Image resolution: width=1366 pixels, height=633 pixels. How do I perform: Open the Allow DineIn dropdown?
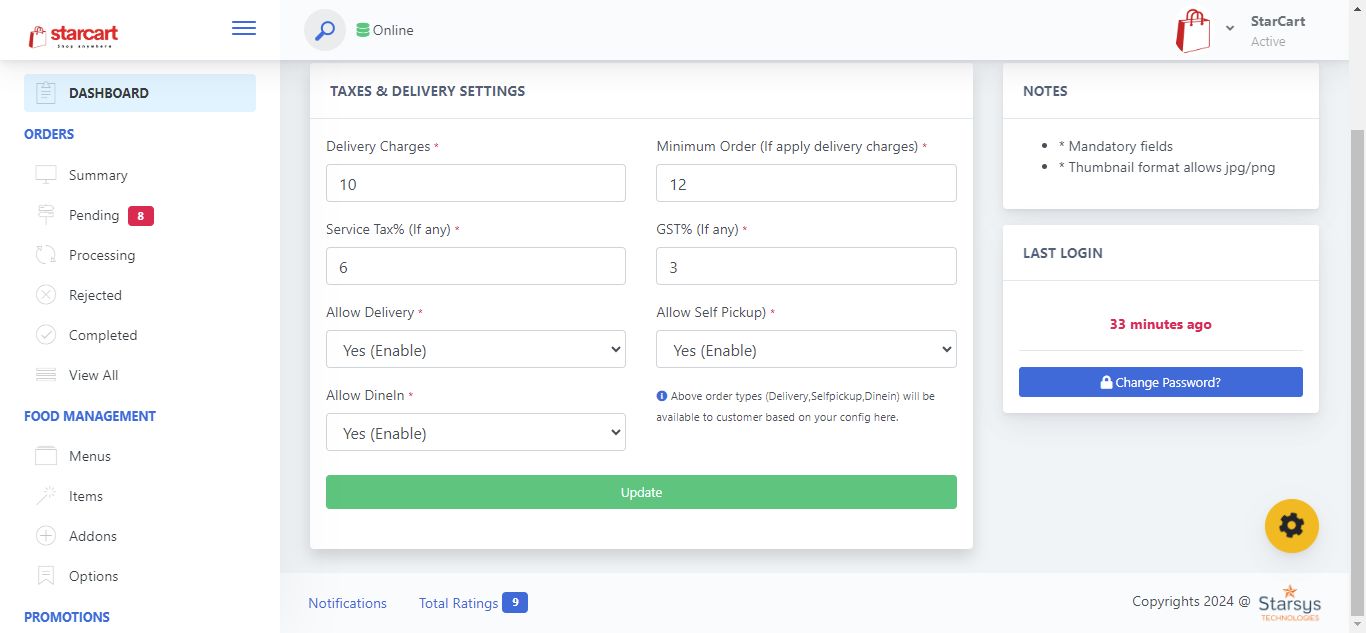pos(476,433)
